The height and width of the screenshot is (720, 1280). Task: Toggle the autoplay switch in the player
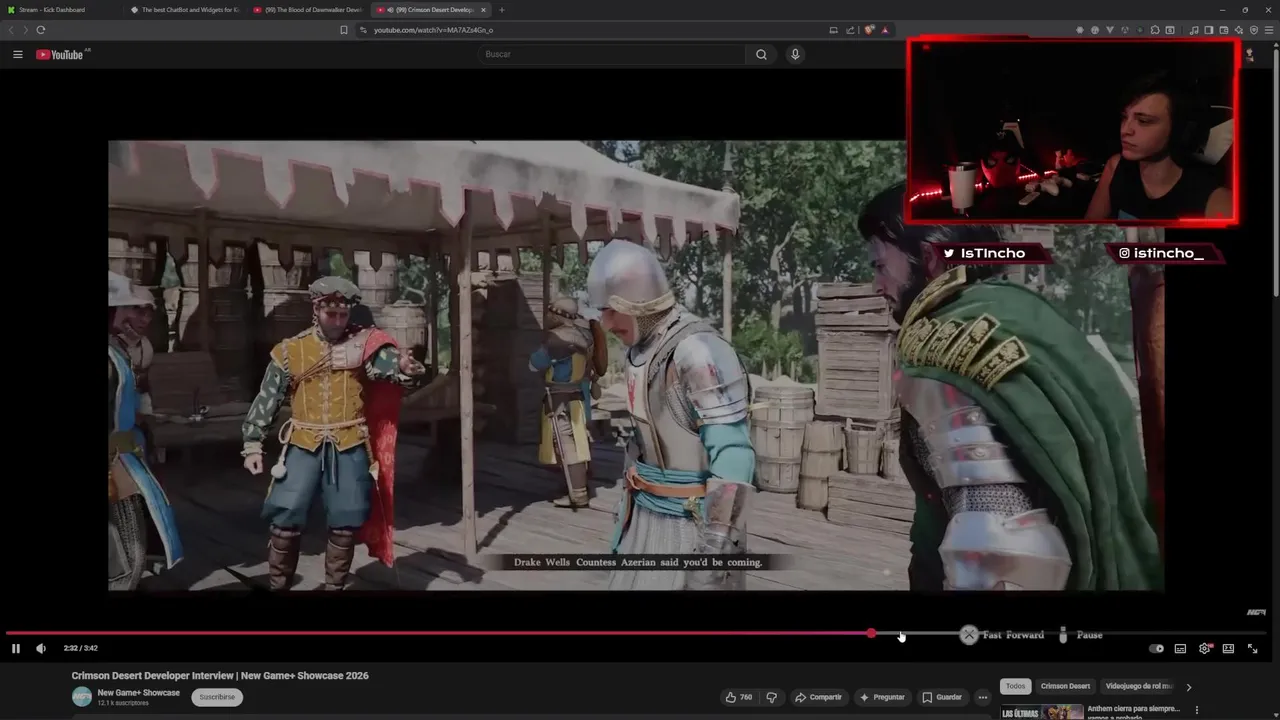point(1156,648)
